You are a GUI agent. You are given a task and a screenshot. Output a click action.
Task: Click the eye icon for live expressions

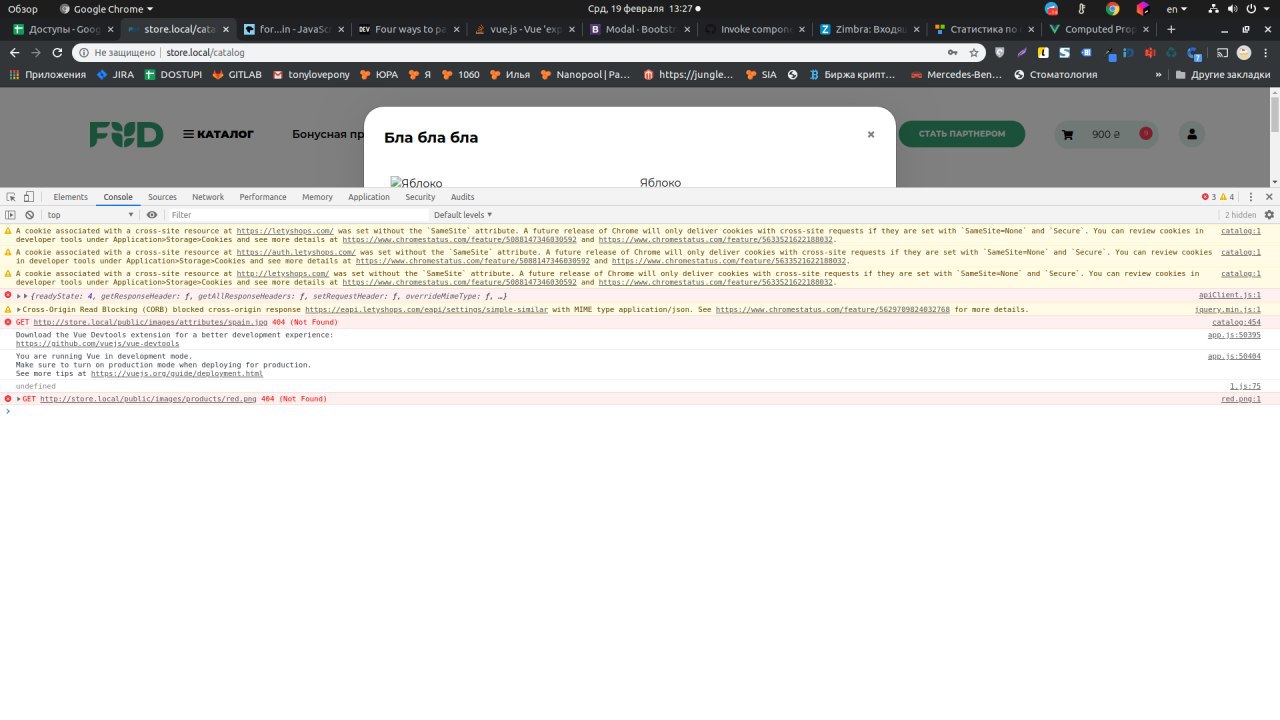152,215
